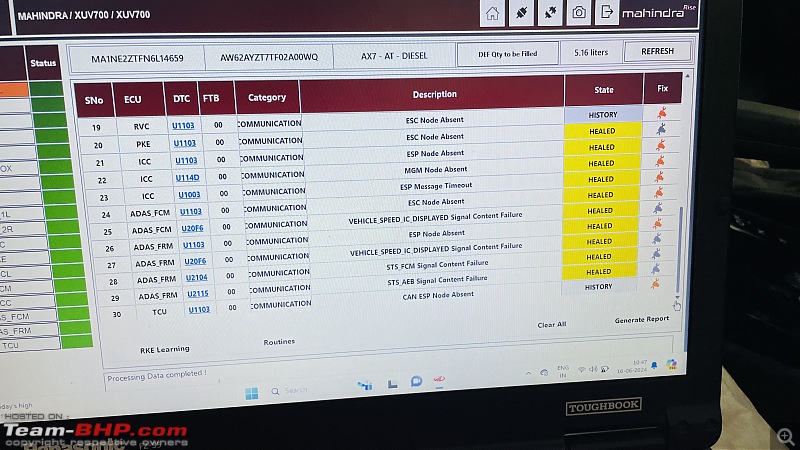Click the scrollbar down arrow of DTC table

click(678, 297)
